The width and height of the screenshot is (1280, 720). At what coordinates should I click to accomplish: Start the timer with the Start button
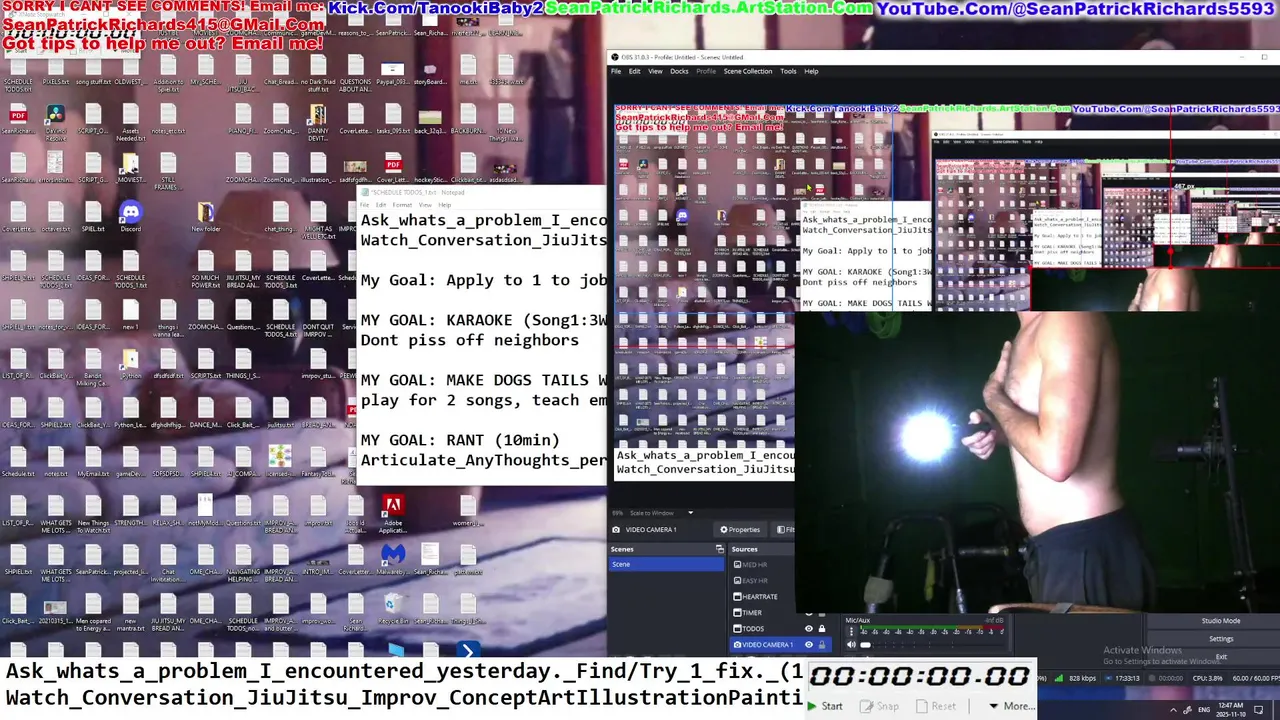[x=825, y=706]
